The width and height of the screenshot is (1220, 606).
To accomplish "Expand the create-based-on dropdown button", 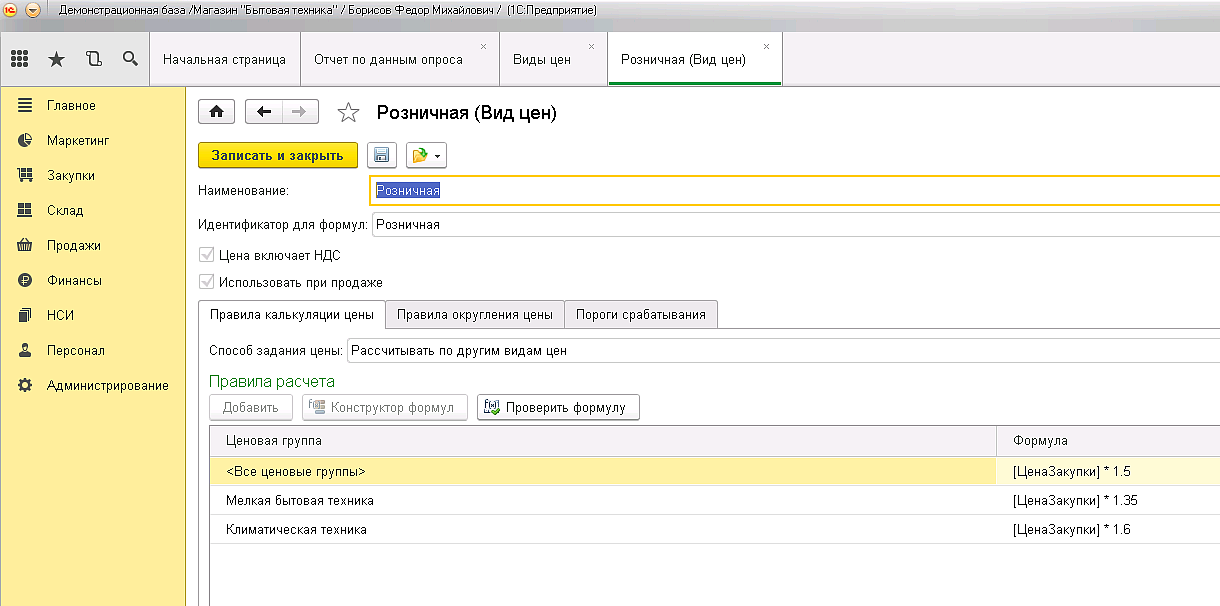I will (425, 155).
